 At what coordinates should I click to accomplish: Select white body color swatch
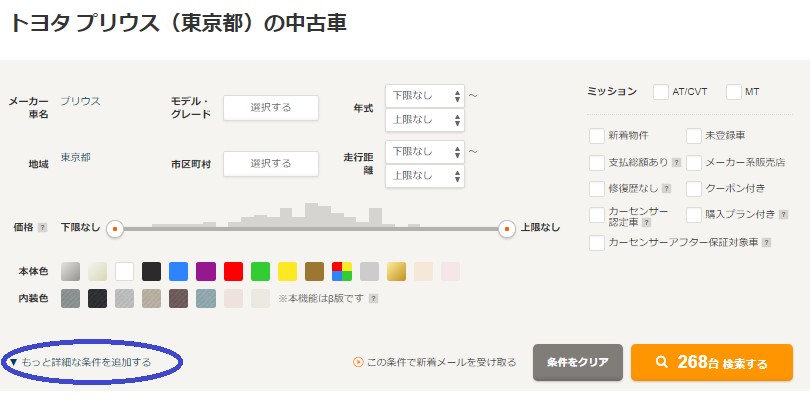point(124,271)
